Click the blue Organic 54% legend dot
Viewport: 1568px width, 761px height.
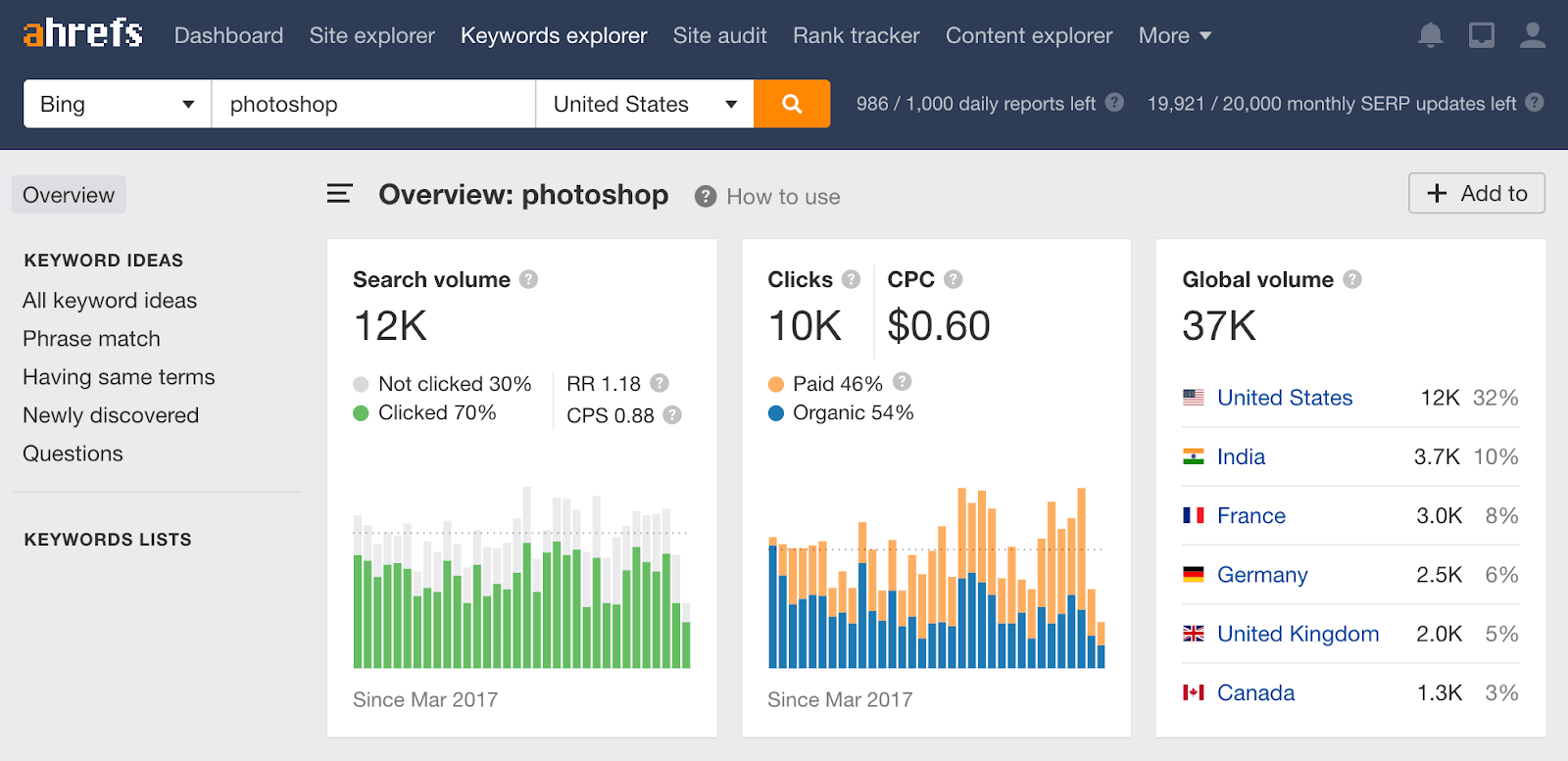[x=776, y=413]
